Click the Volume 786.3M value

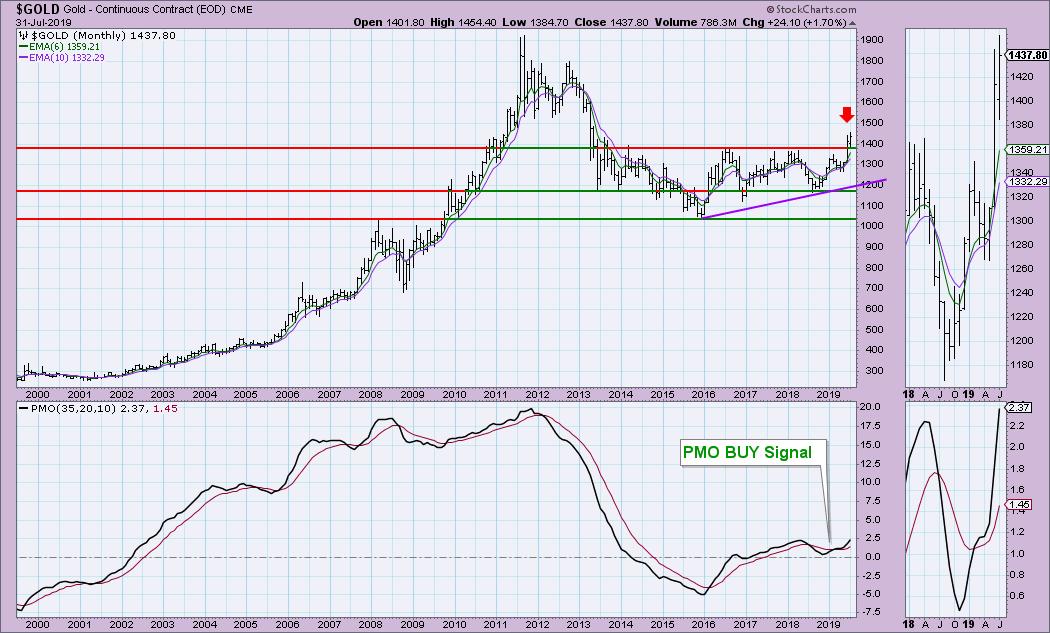[695, 22]
